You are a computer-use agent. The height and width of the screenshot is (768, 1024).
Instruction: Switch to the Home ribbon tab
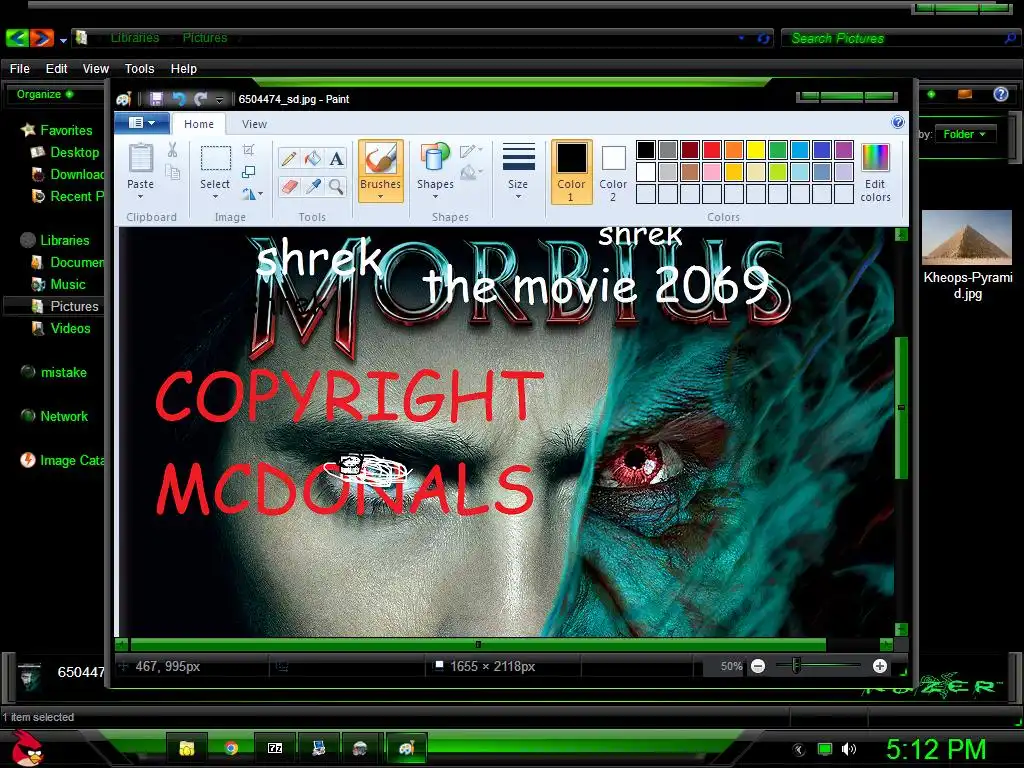199,124
